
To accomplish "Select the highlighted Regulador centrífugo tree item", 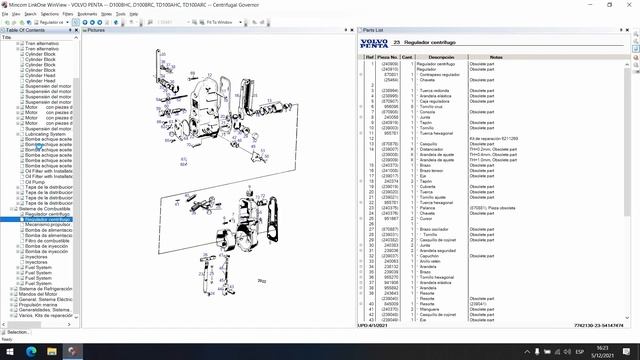I will pyautogui.click(x=48, y=219).
